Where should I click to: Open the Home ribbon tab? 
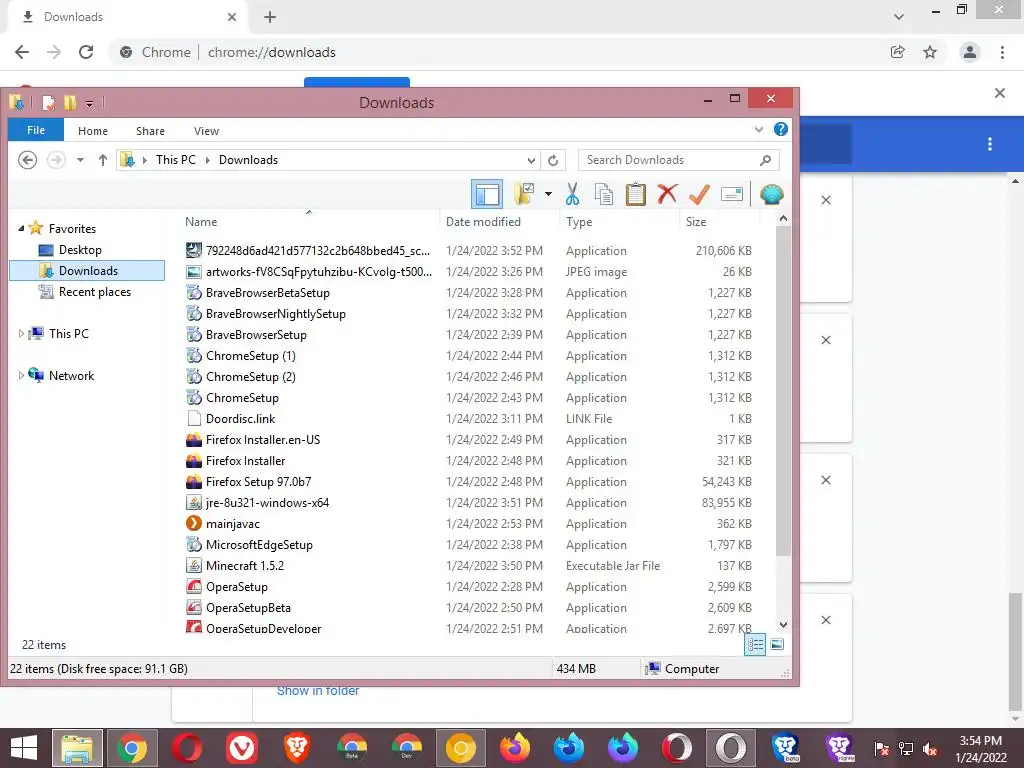click(x=93, y=131)
